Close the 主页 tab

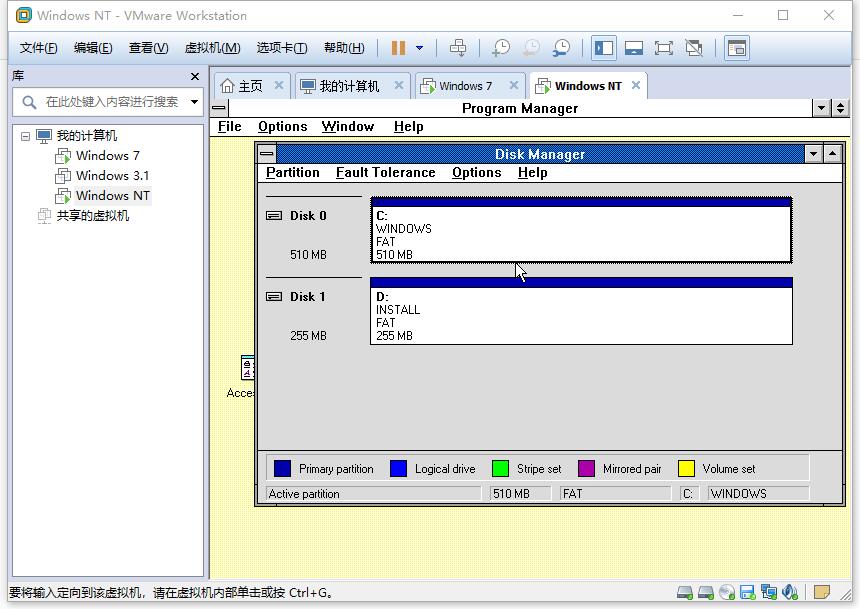[x=279, y=85]
